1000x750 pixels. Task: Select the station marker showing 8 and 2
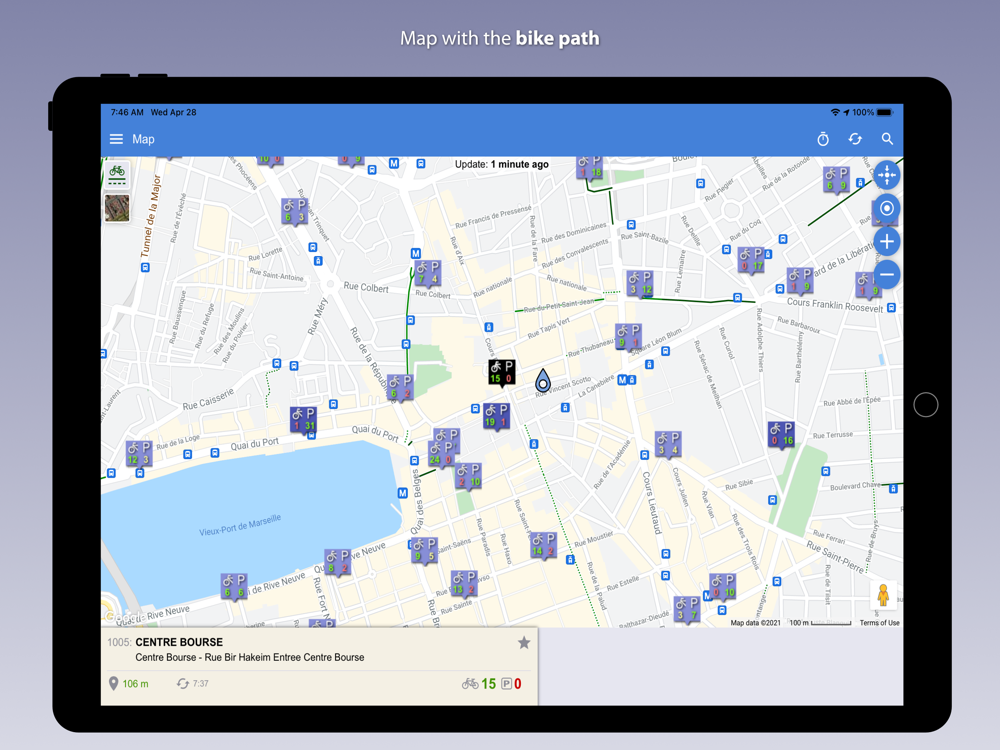point(337,562)
